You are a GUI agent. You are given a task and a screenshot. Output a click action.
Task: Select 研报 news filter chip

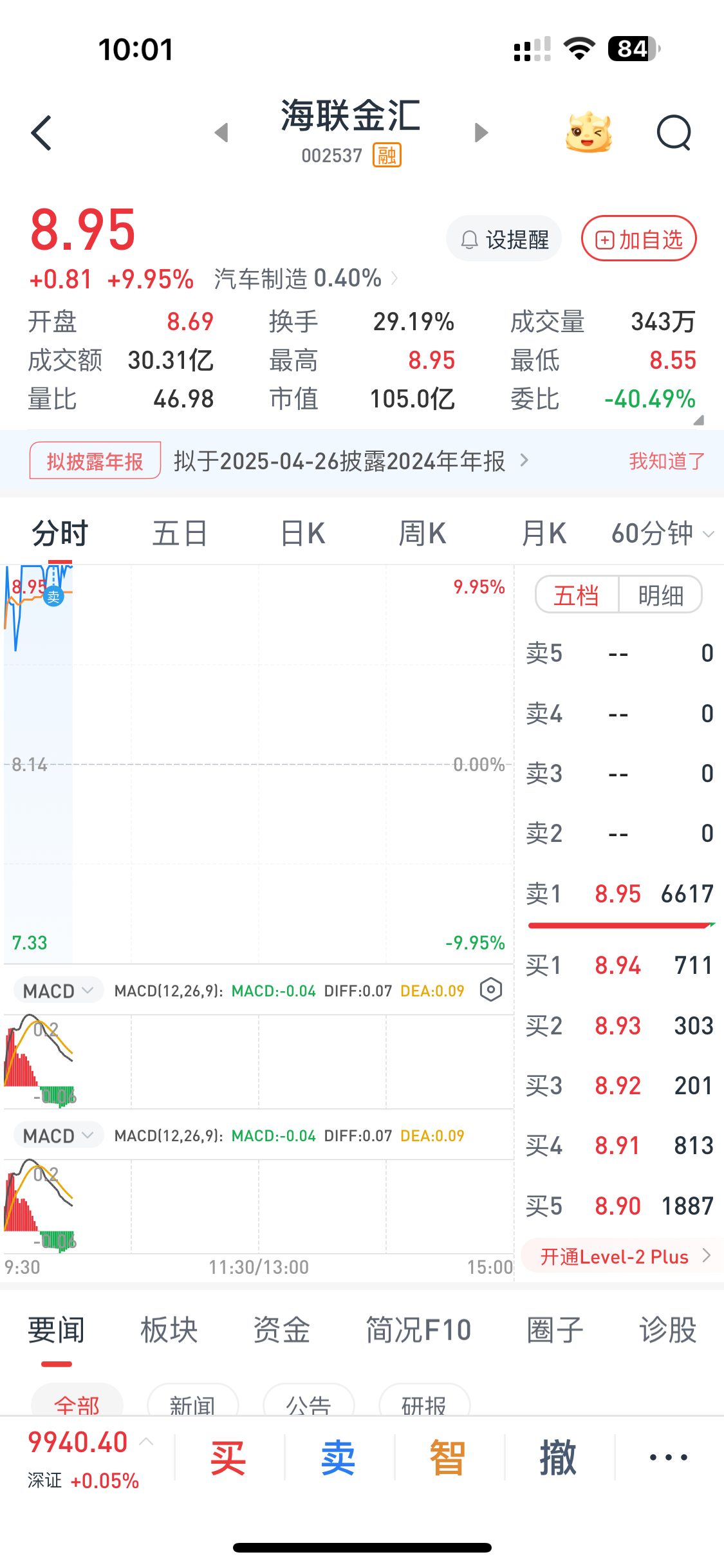point(424,1401)
